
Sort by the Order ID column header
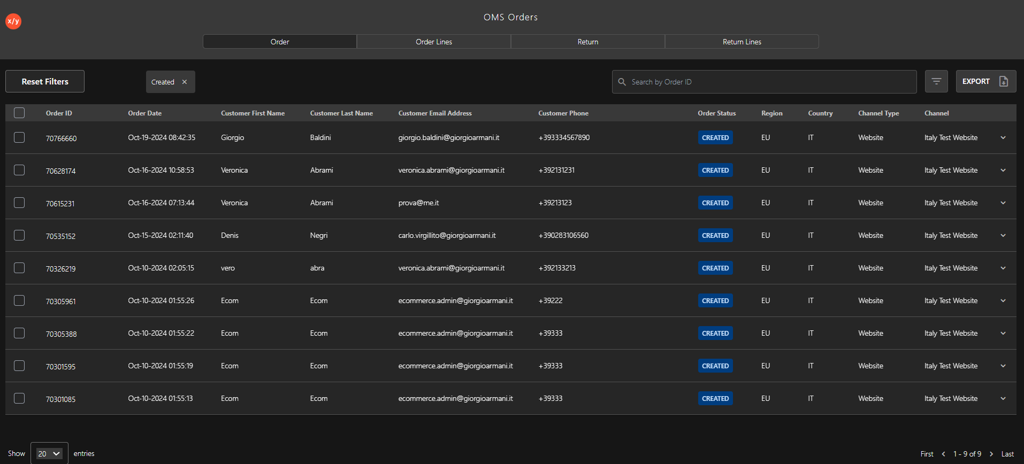pyautogui.click(x=59, y=113)
